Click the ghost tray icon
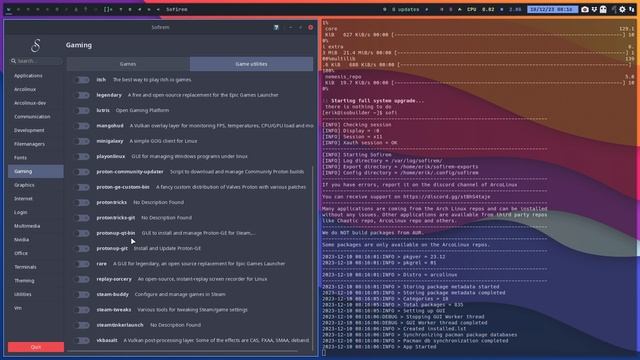The height and width of the screenshot is (360, 640). click(x=603, y=9)
